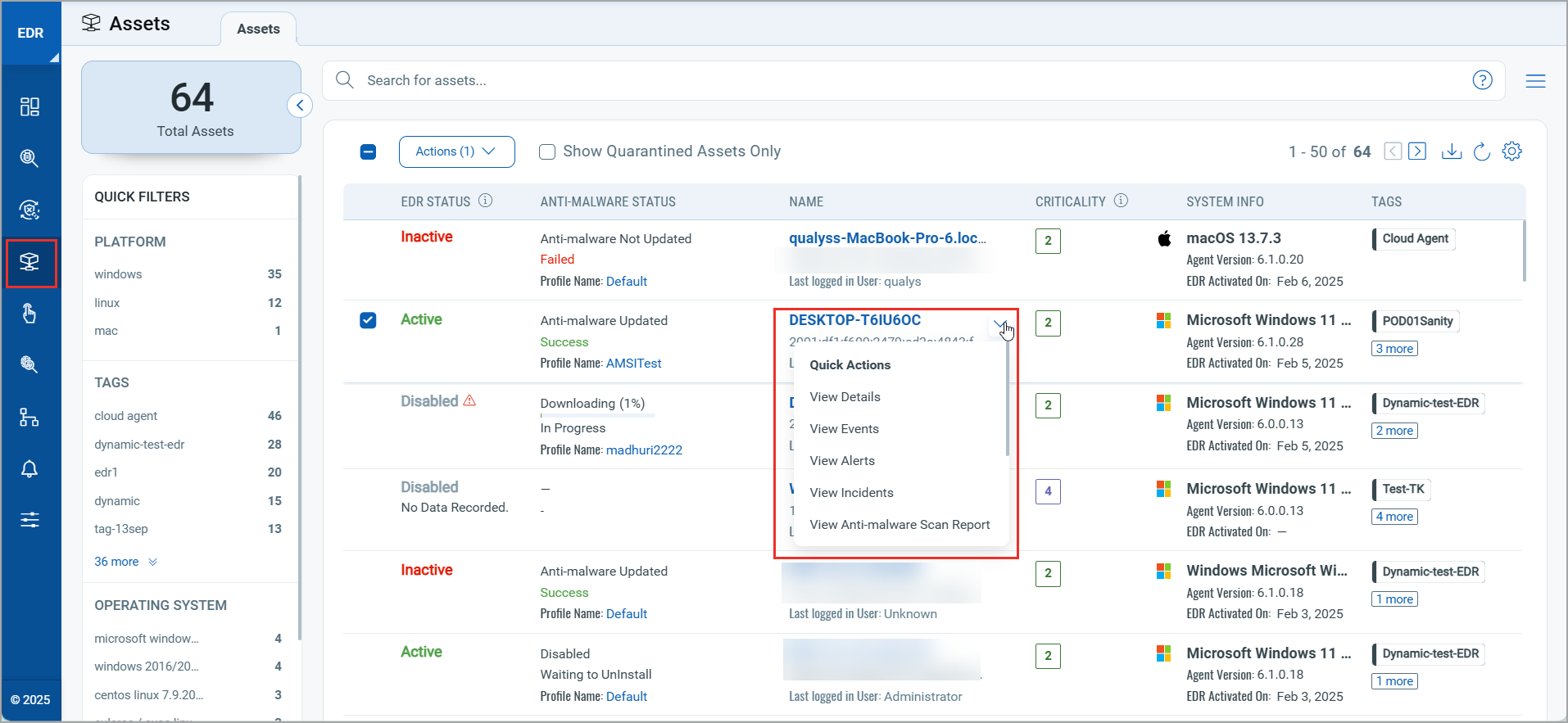
Task: Open the Actions (1) dropdown
Action: coord(456,151)
